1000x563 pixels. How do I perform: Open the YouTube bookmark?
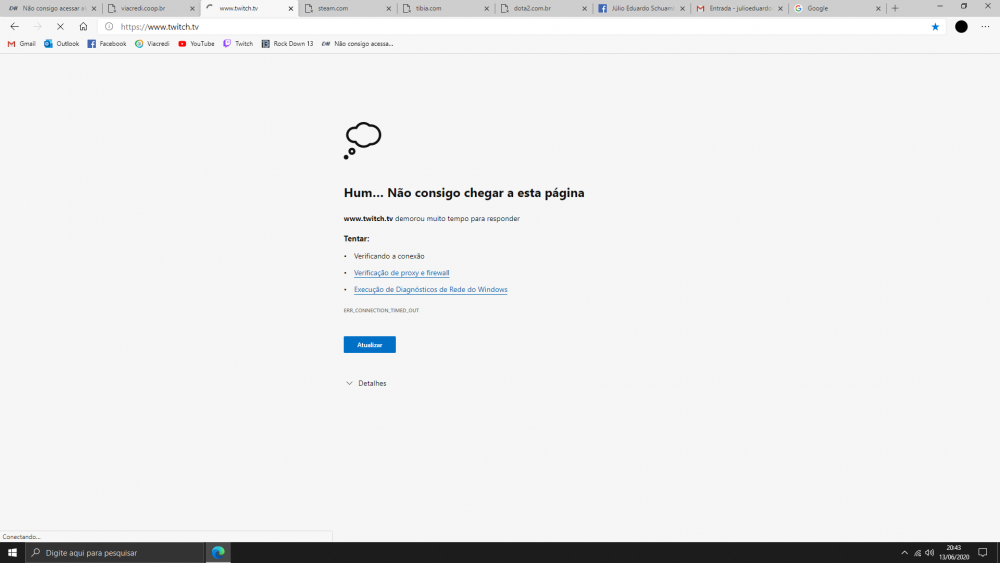coord(196,44)
